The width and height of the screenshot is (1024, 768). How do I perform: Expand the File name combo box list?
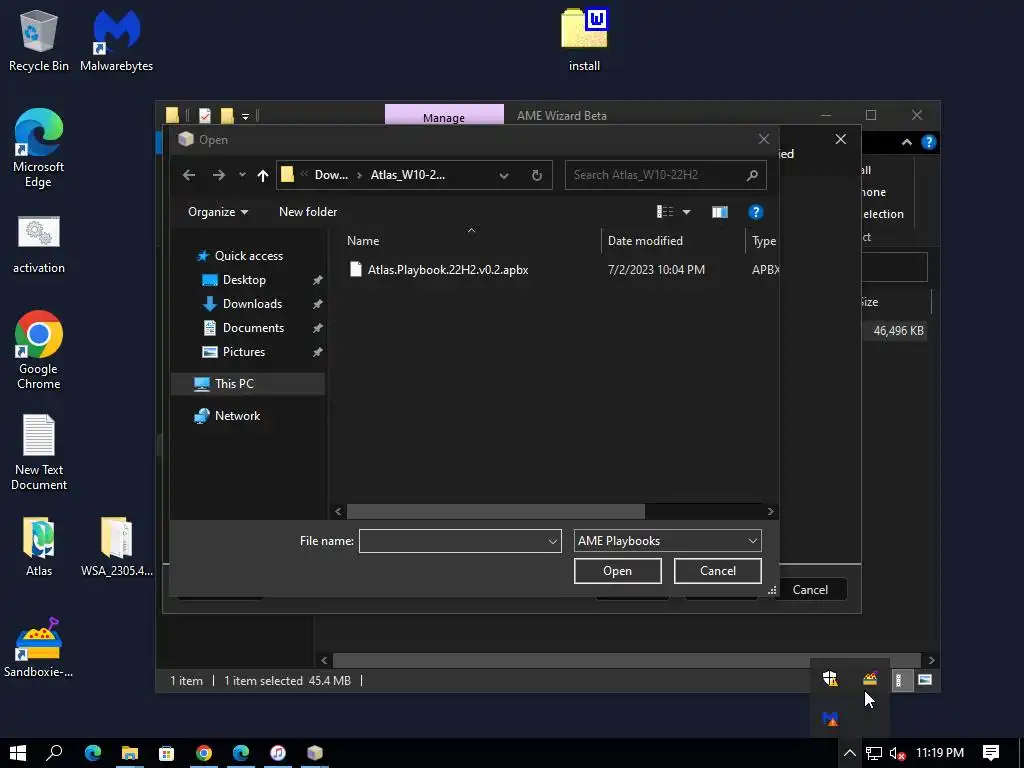click(552, 541)
